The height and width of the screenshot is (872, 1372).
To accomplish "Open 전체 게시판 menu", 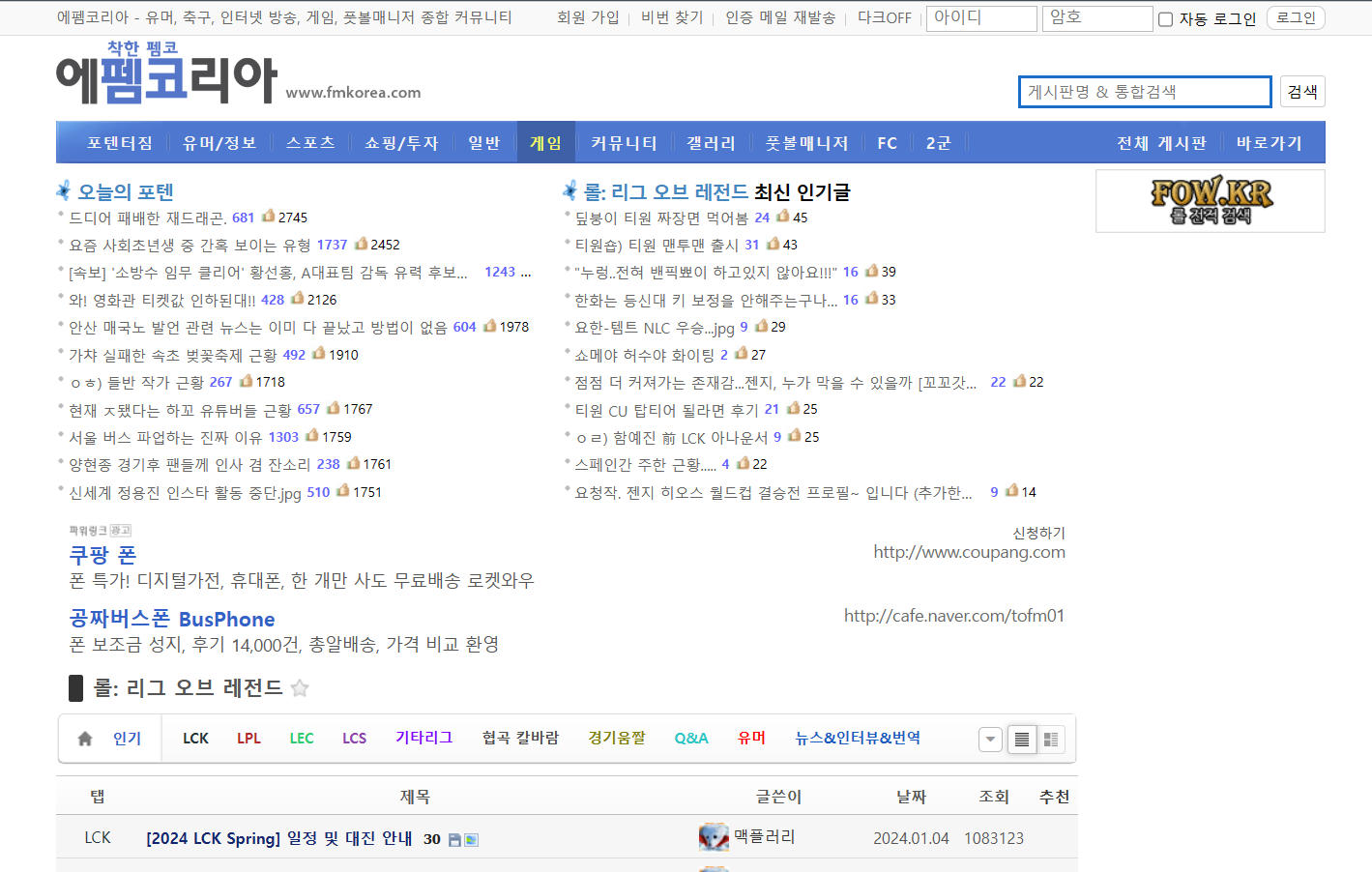I will tap(1161, 143).
